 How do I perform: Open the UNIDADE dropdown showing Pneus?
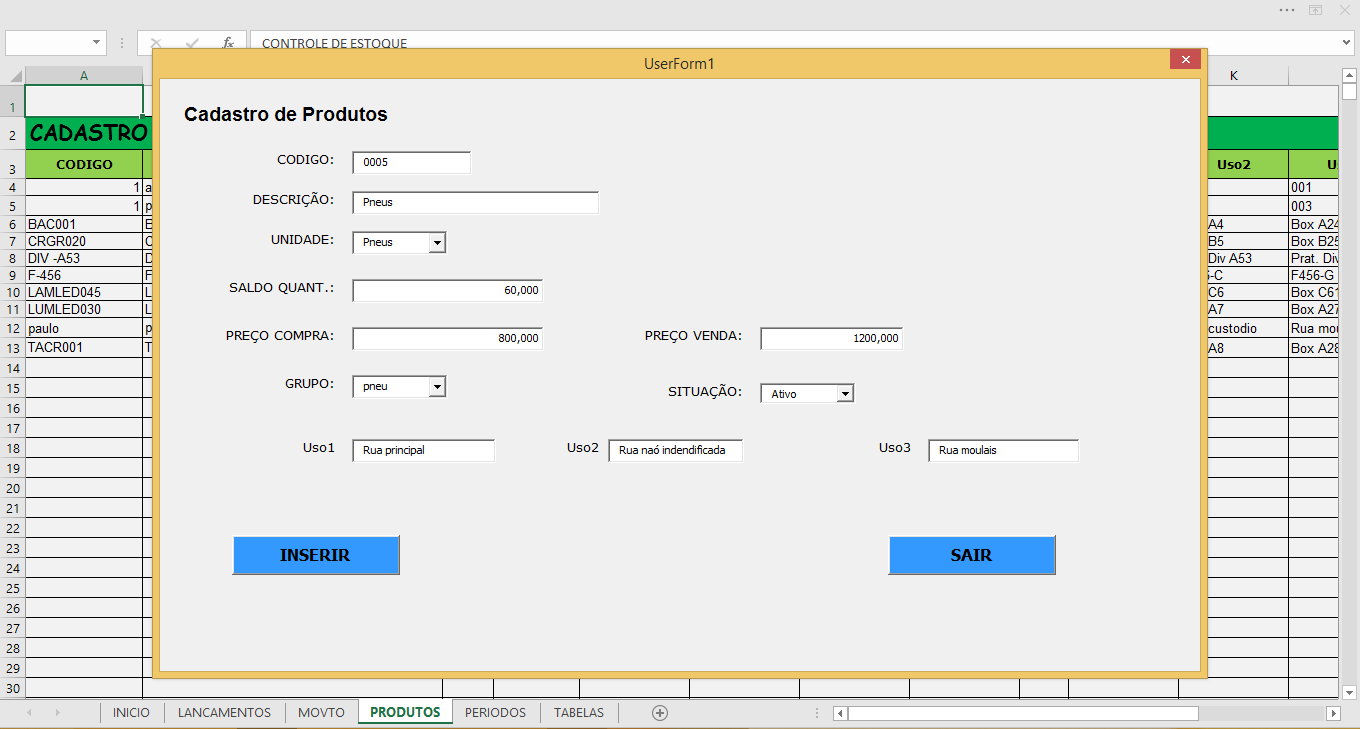click(438, 241)
